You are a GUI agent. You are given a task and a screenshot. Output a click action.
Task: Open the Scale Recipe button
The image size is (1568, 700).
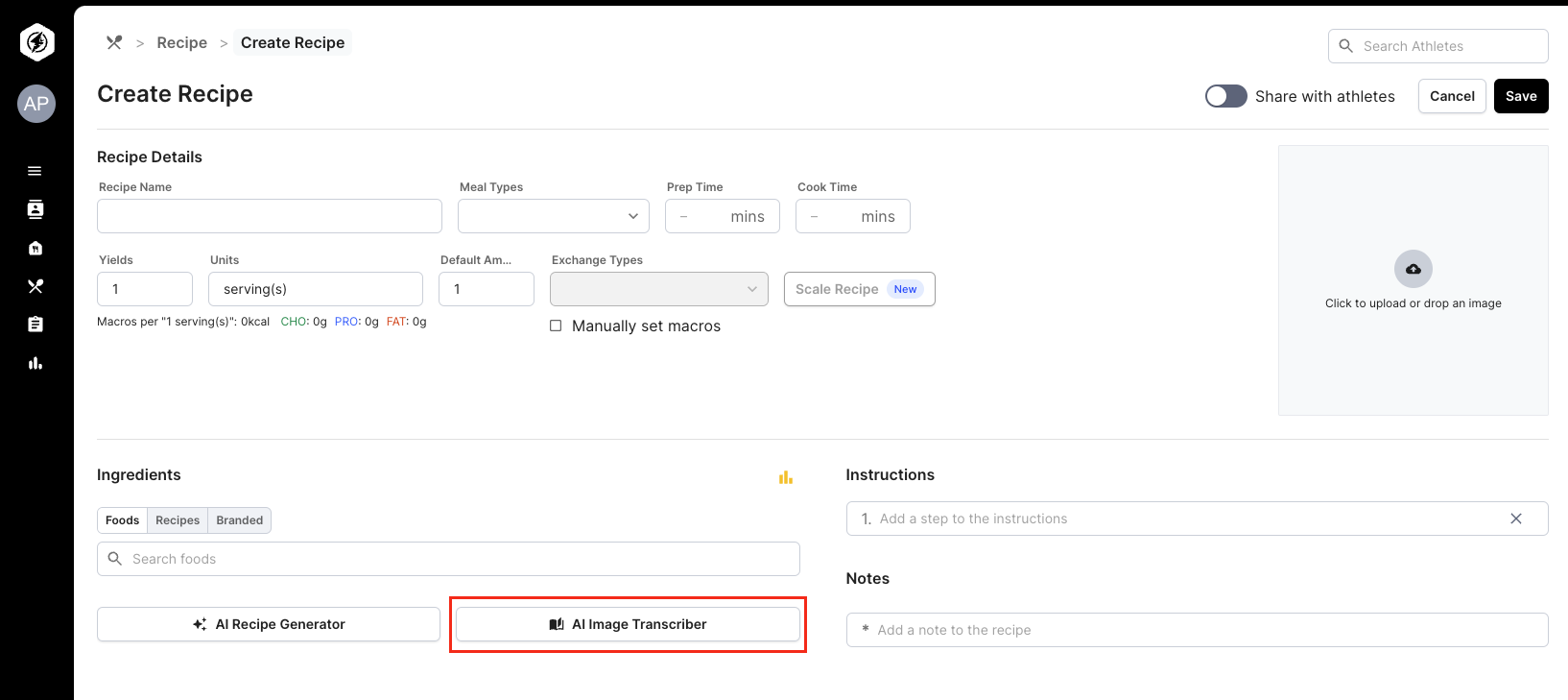coord(860,289)
